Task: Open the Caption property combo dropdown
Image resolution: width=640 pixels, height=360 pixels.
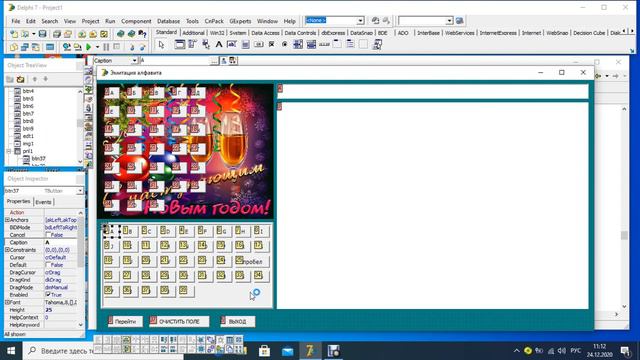Action: pyautogui.click(x=134, y=61)
